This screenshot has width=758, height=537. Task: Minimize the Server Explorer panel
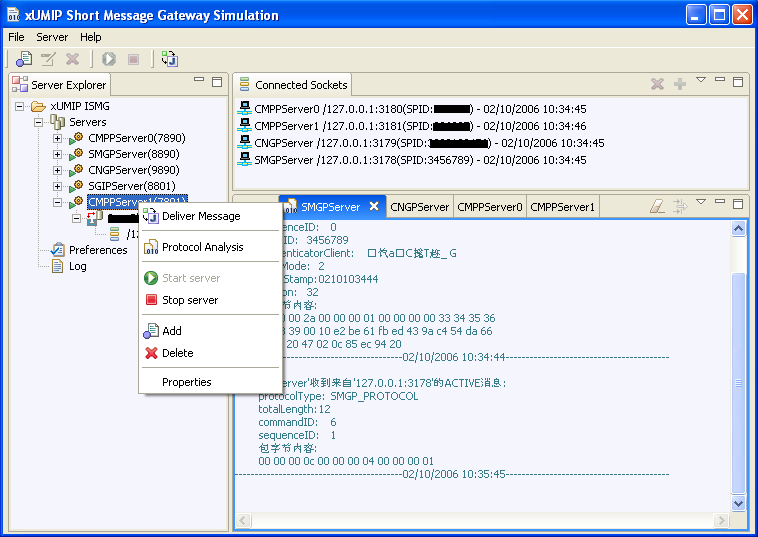199,79
